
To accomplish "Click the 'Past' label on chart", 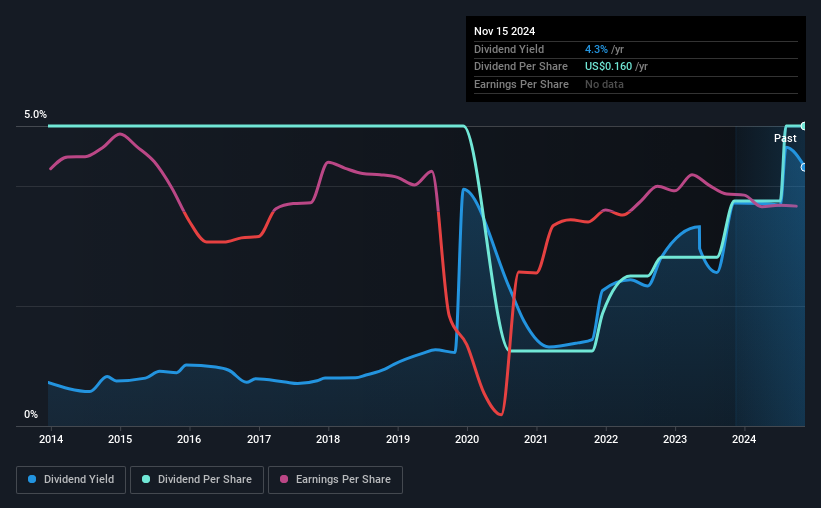I will [785, 138].
